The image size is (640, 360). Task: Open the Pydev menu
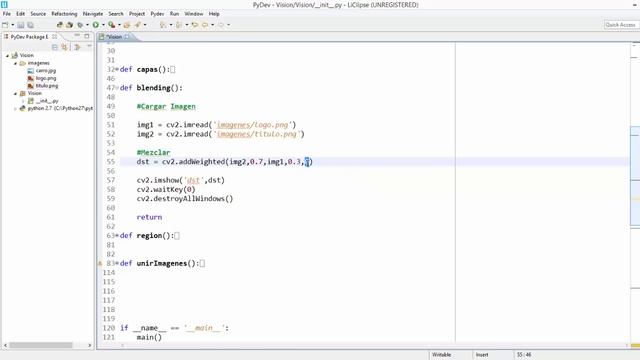pyautogui.click(x=157, y=14)
